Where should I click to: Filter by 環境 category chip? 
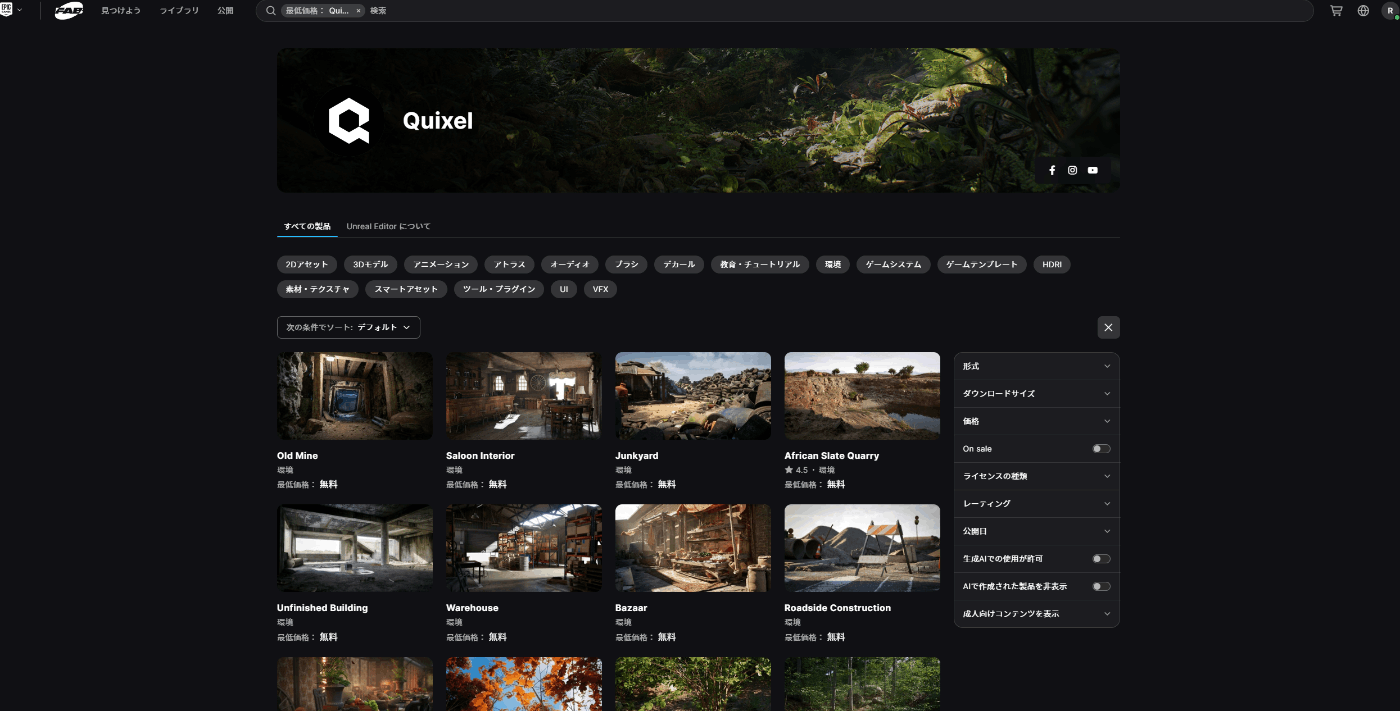832,264
